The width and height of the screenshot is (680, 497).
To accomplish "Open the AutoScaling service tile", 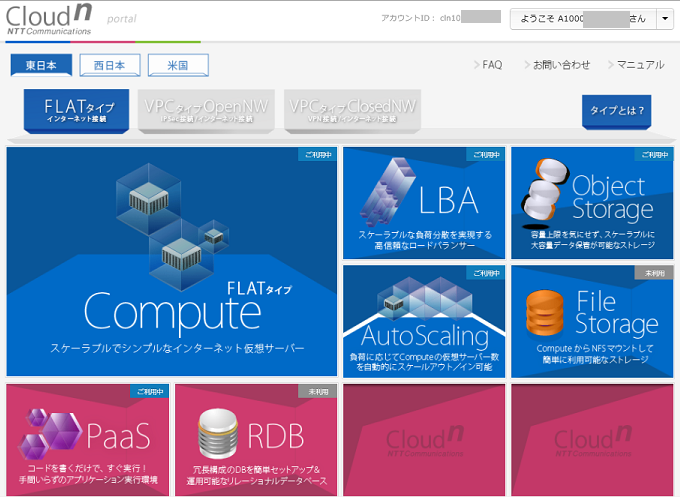I will pyautogui.click(x=424, y=320).
